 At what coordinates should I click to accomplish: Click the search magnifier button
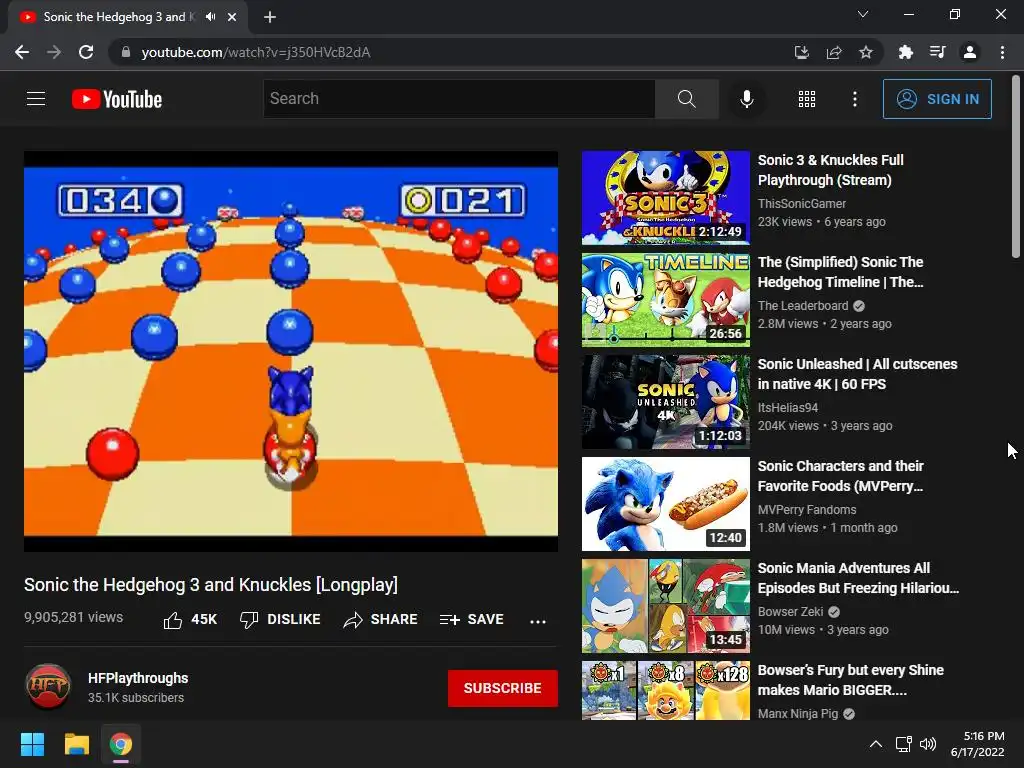pos(686,99)
